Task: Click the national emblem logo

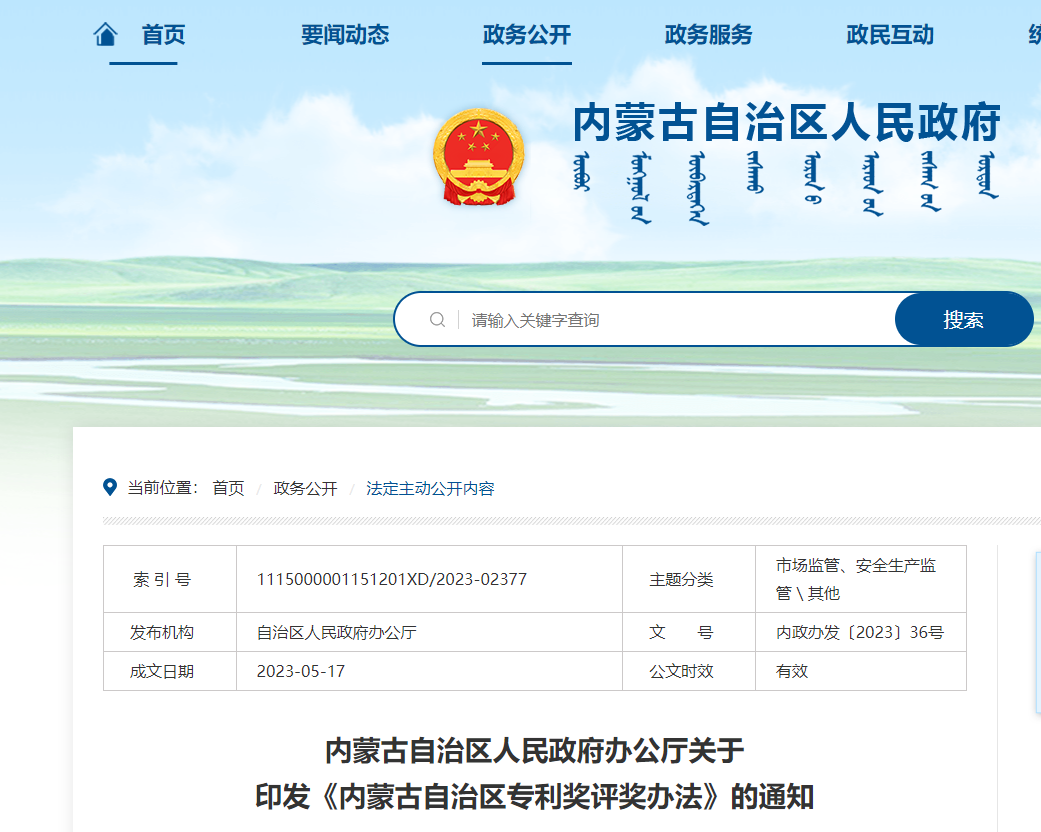Action: pos(479,157)
